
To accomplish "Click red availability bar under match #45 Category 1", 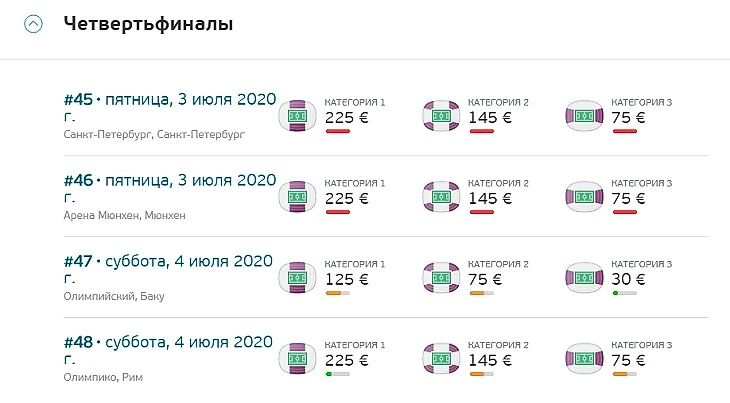I will click(337, 131).
